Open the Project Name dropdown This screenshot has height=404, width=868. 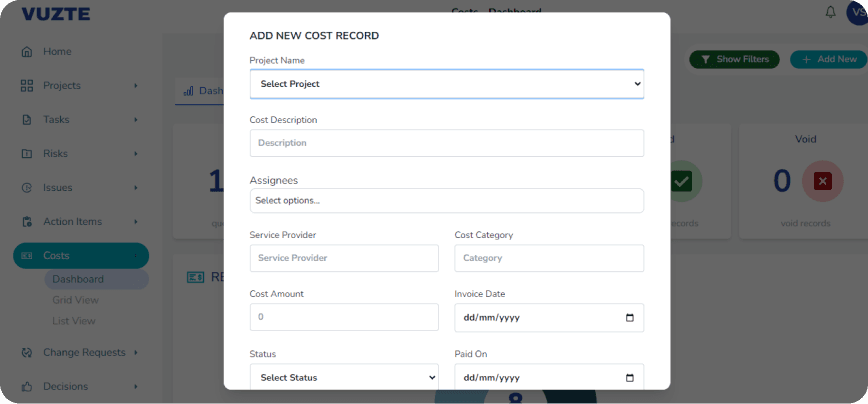pyautogui.click(x=447, y=84)
